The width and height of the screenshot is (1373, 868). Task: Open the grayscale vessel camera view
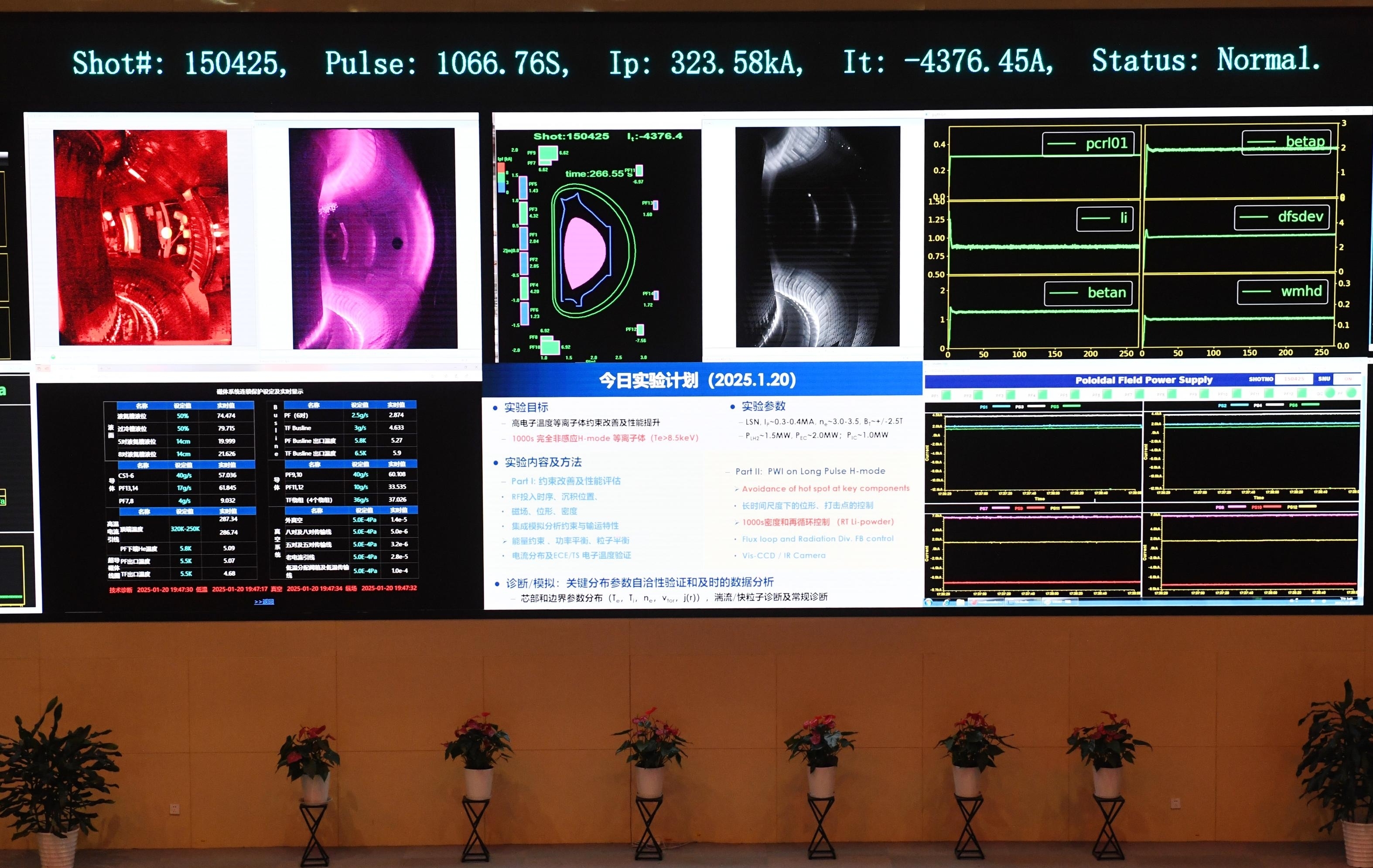818,237
